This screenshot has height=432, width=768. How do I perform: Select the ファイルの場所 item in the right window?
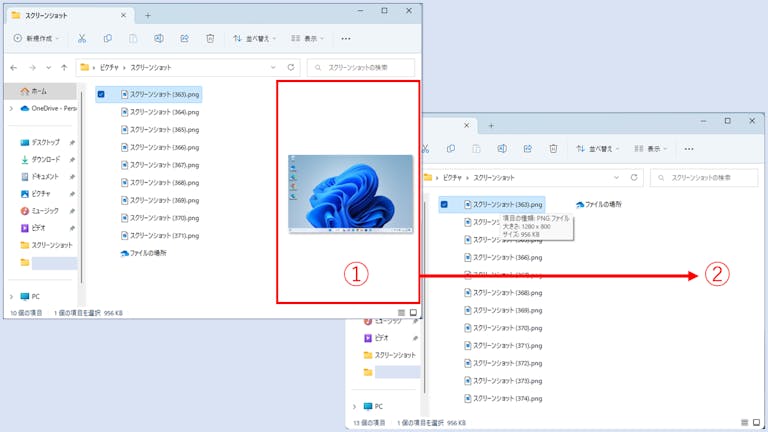click(x=599, y=205)
